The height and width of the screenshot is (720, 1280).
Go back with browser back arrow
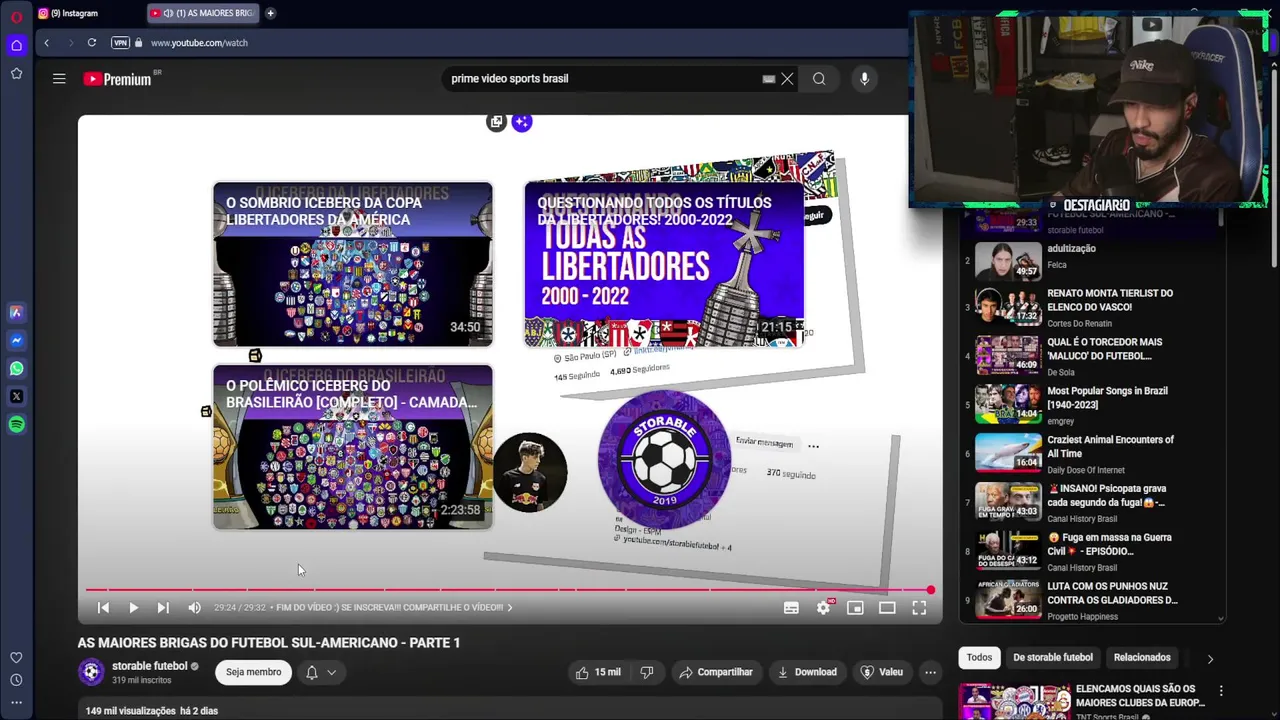[x=46, y=43]
